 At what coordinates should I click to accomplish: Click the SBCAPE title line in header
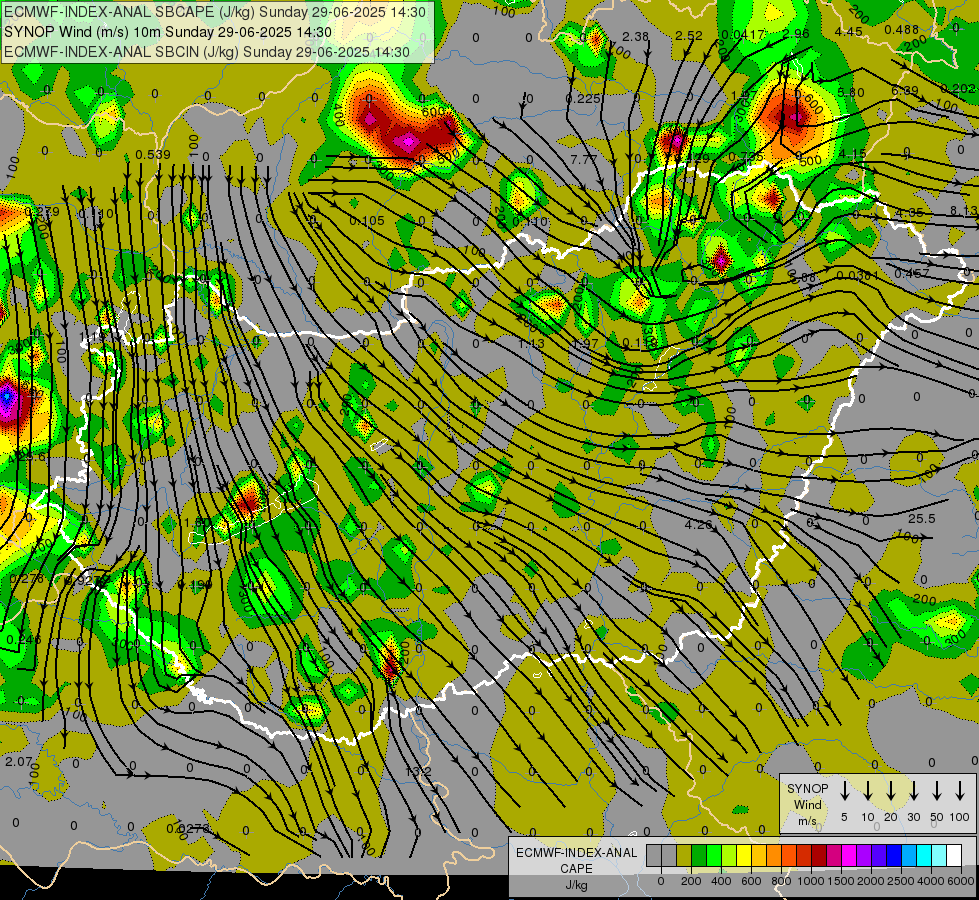[x=215, y=12]
